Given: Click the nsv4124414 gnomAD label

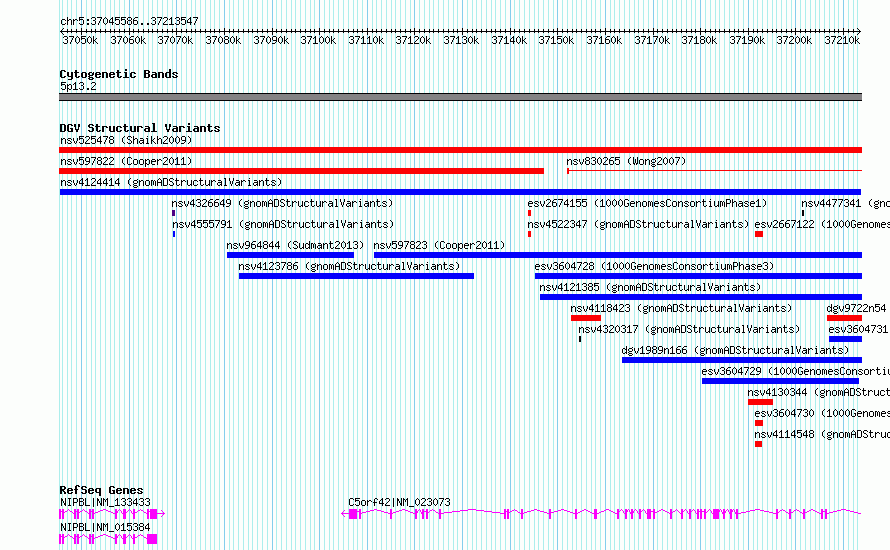Looking at the screenshot, I should pyautogui.click(x=171, y=182).
